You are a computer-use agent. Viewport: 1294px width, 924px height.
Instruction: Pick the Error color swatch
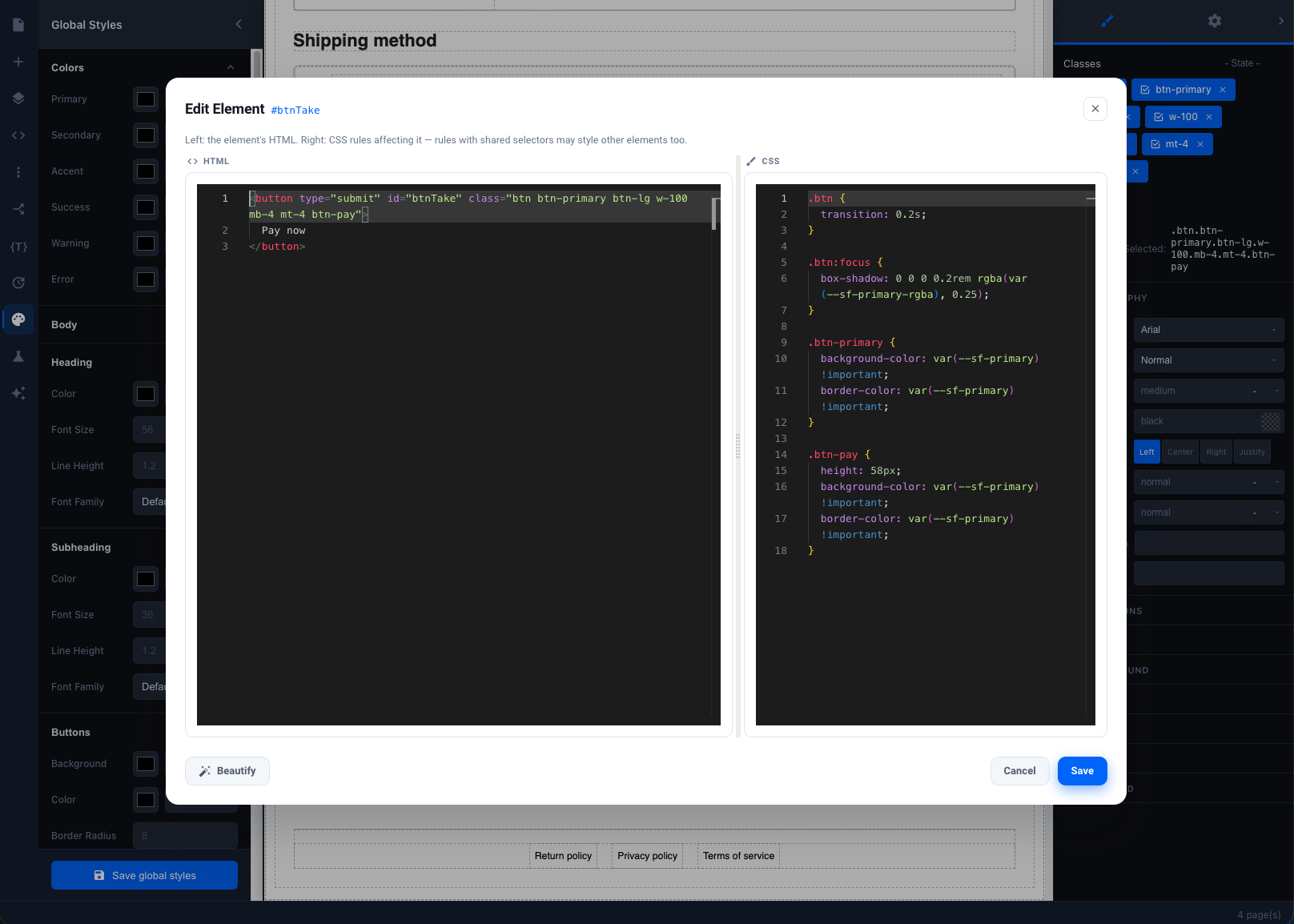click(146, 279)
